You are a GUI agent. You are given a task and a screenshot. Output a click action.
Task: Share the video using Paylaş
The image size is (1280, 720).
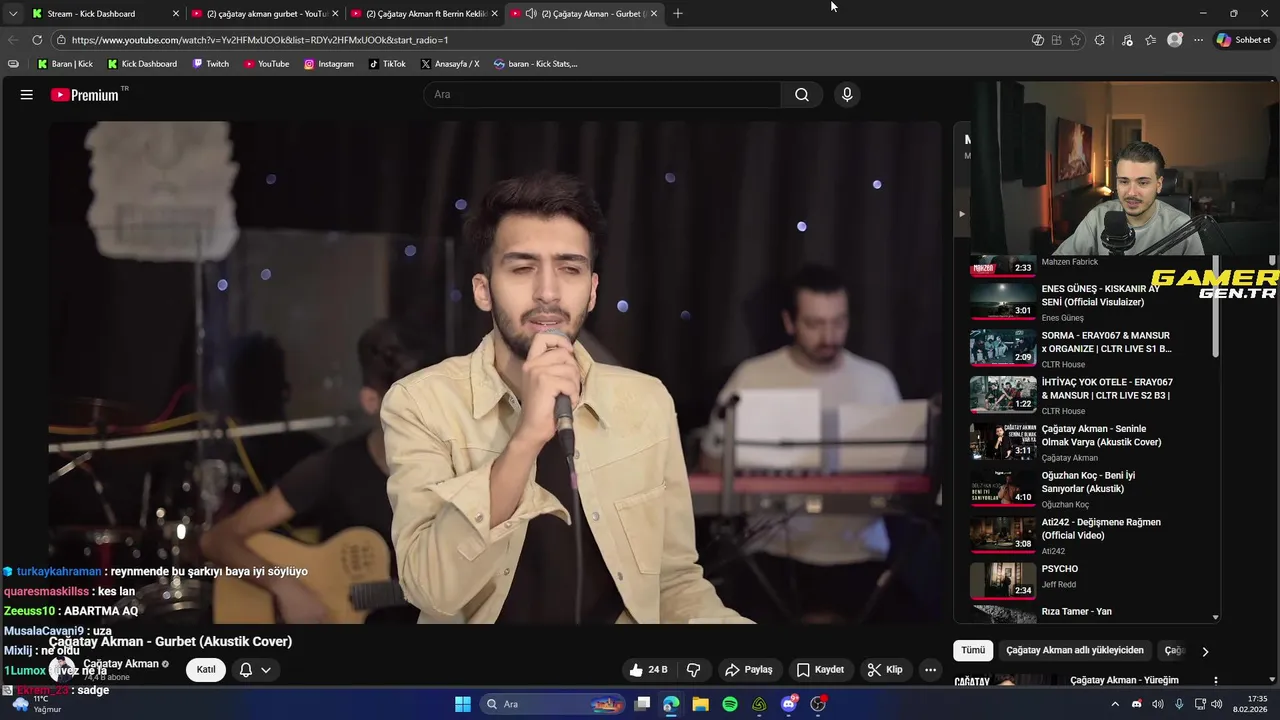pyautogui.click(x=749, y=670)
